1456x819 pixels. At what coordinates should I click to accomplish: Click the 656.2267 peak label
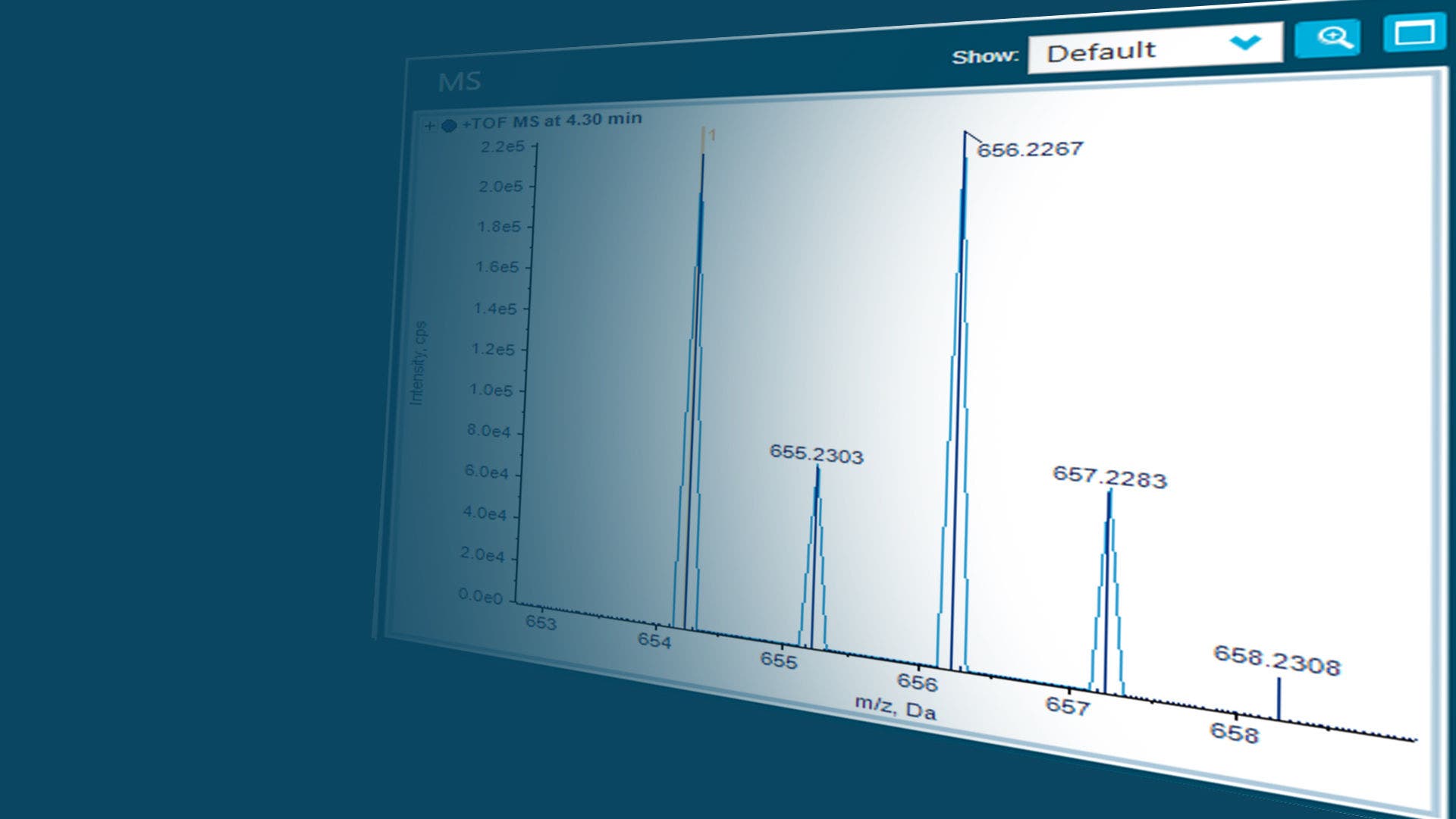1030,149
